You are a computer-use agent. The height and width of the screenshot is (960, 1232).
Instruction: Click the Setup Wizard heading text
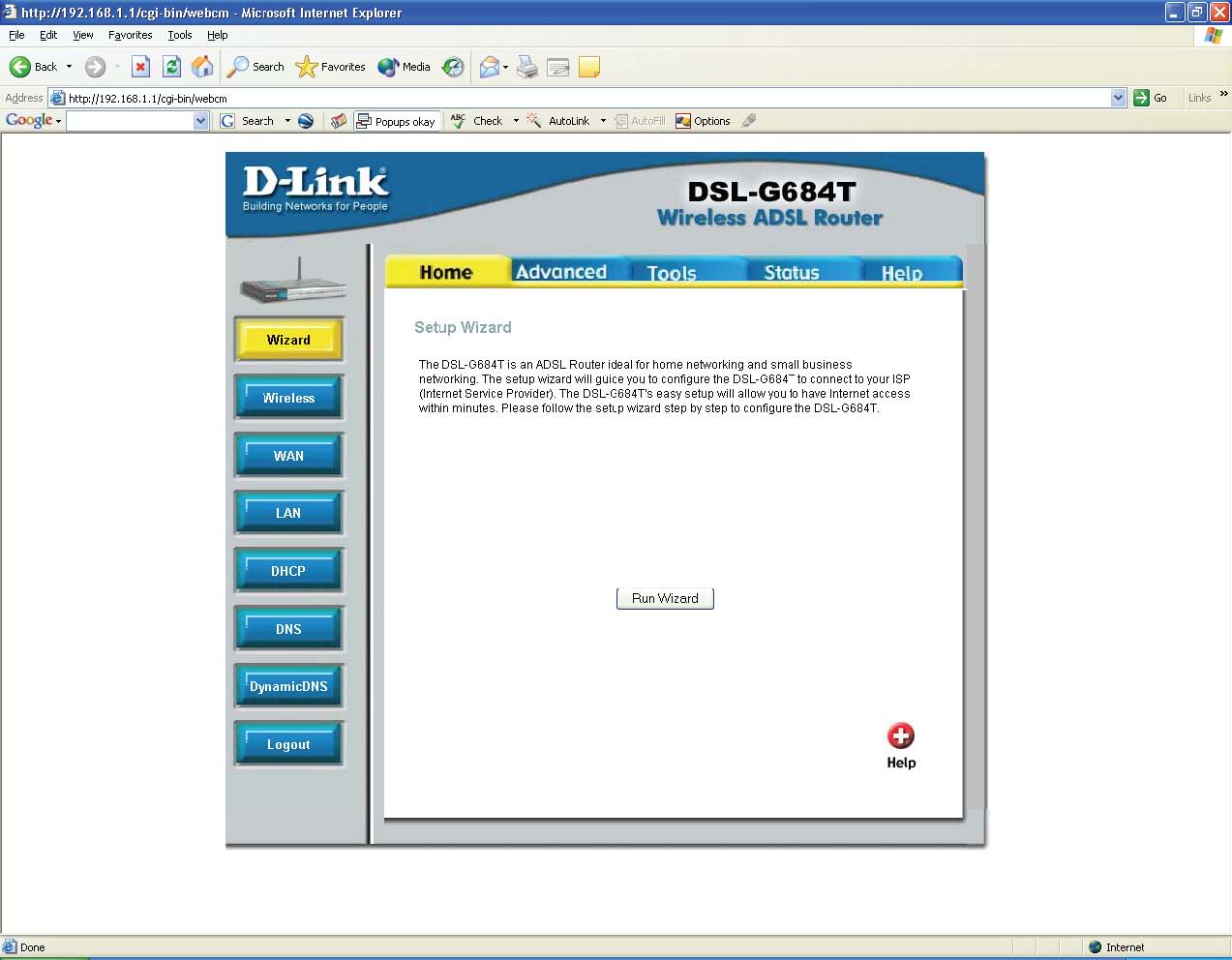(x=463, y=327)
